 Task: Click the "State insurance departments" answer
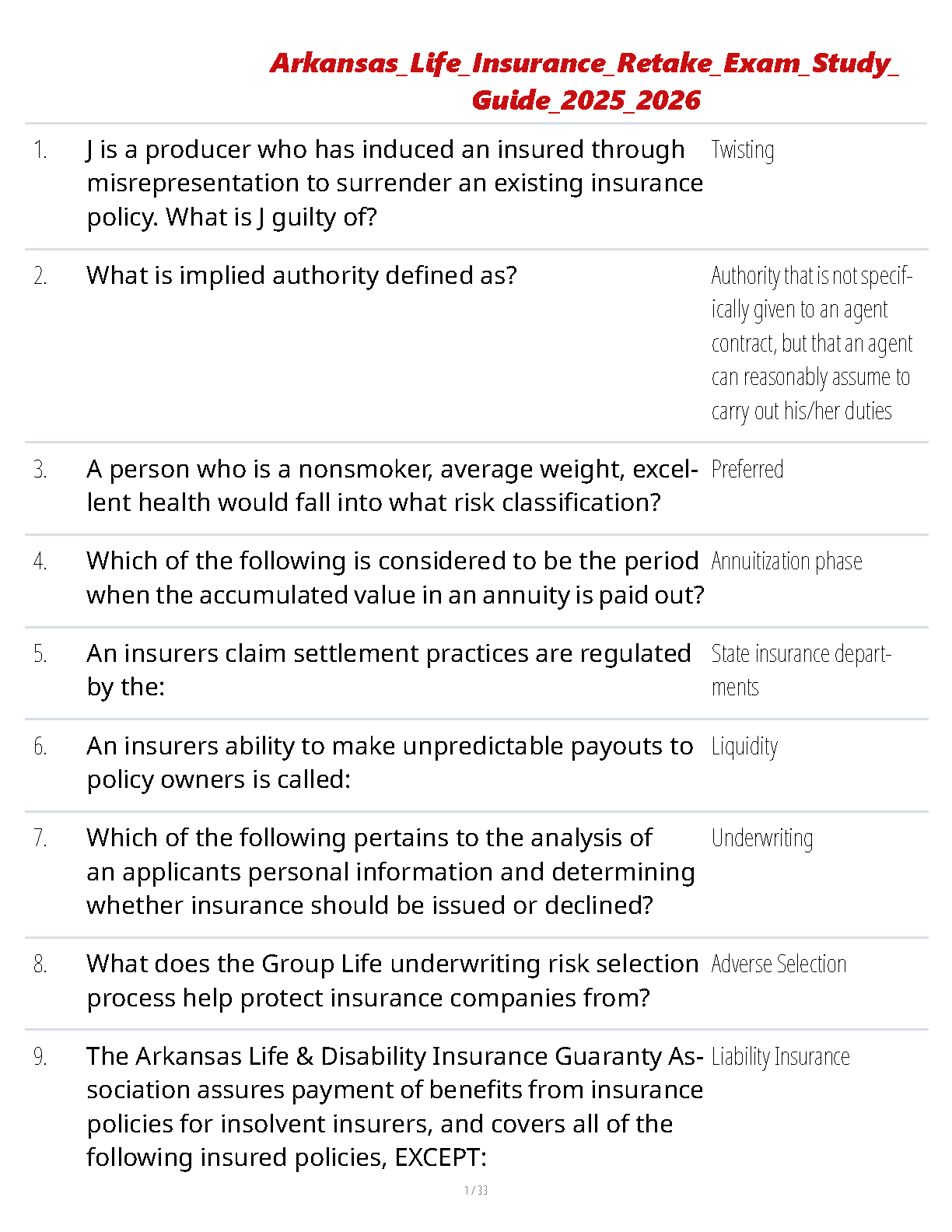(800, 670)
